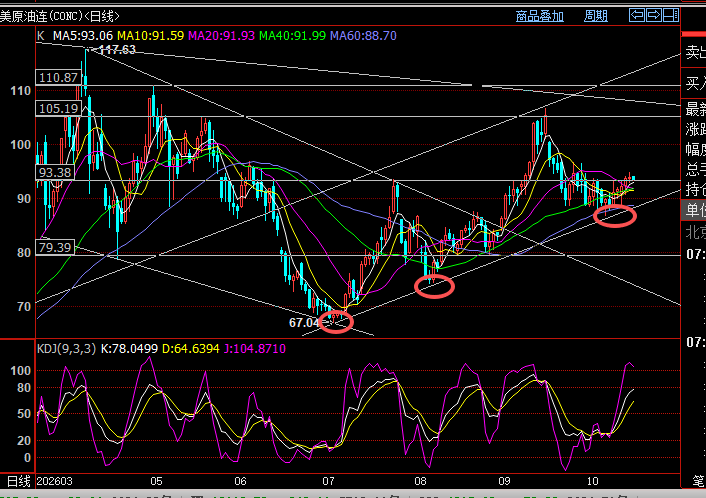The height and width of the screenshot is (498, 706).
Task: Toggle the split panel layout icon
Action: pyautogui.click(x=670, y=15)
